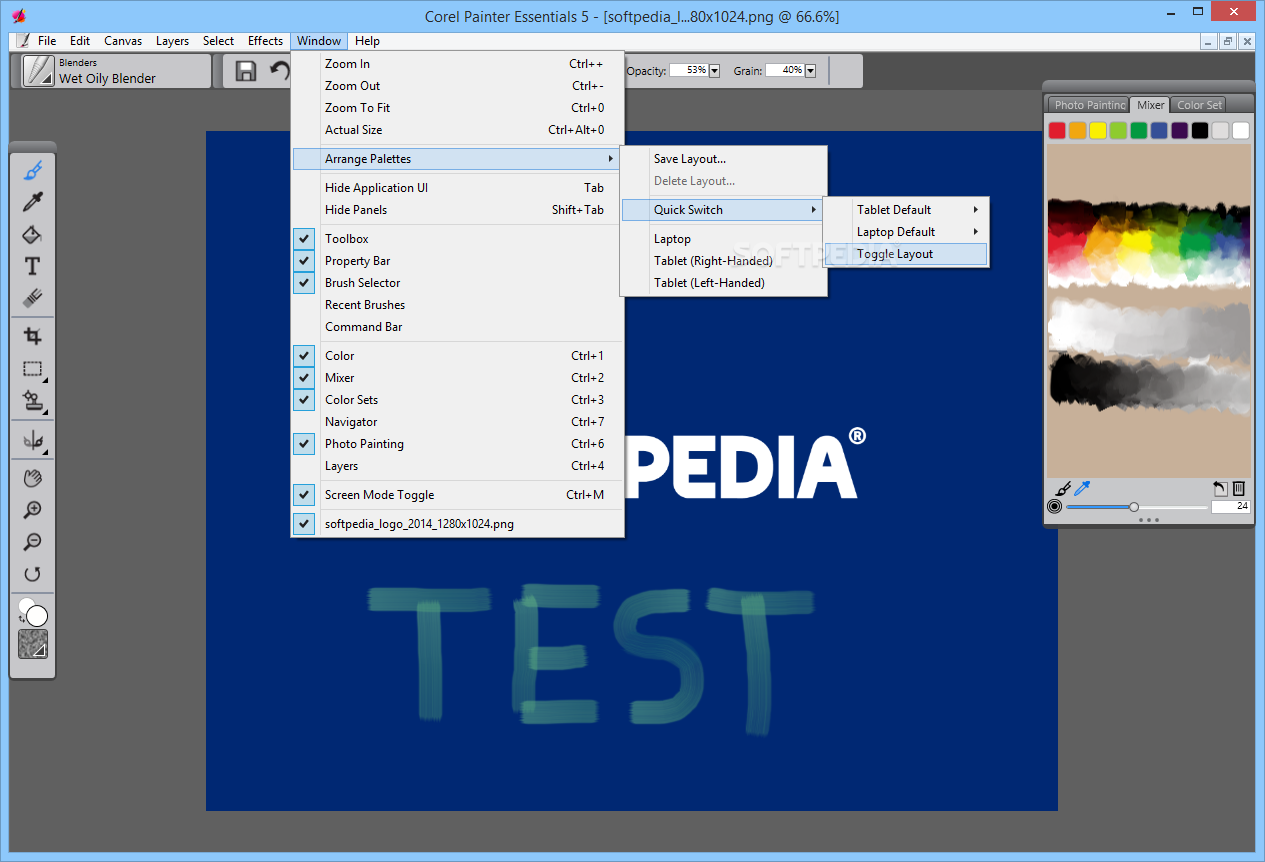Expand the Tablet Default submenu
Image resolution: width=1265 pixels, height=862 pixels.
(907, 210)
